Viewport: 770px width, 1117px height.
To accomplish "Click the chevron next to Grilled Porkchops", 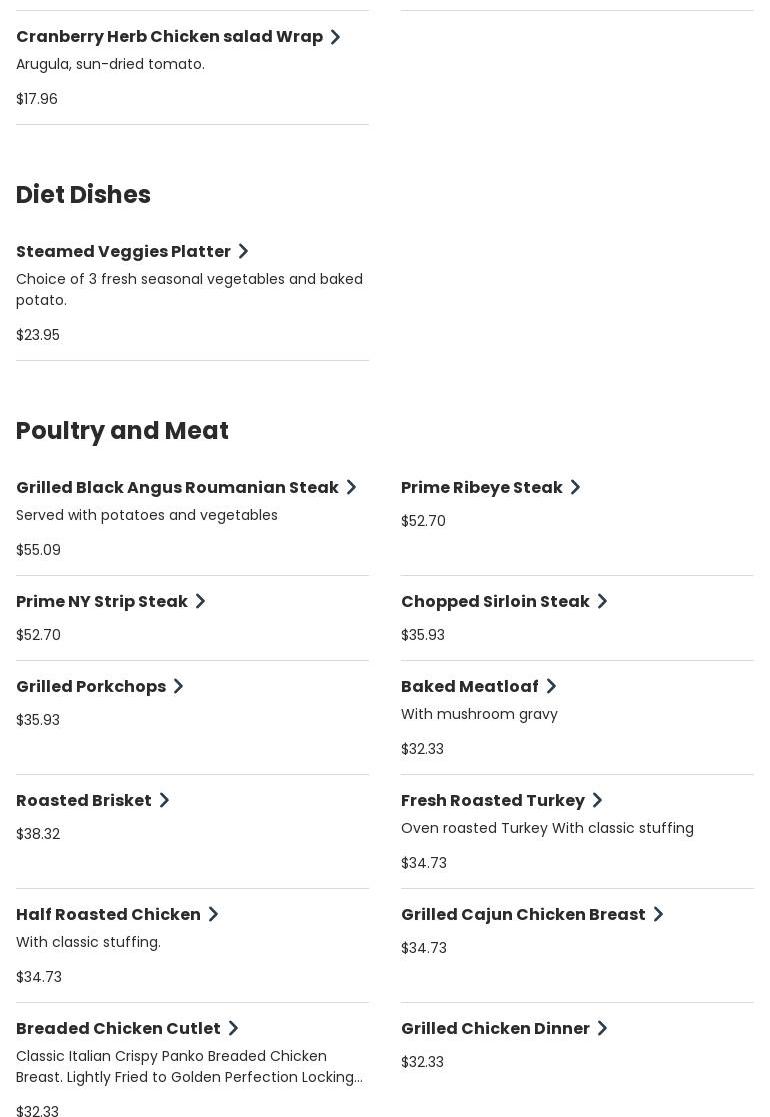I will pyautogui.click(x=179, y=687).
